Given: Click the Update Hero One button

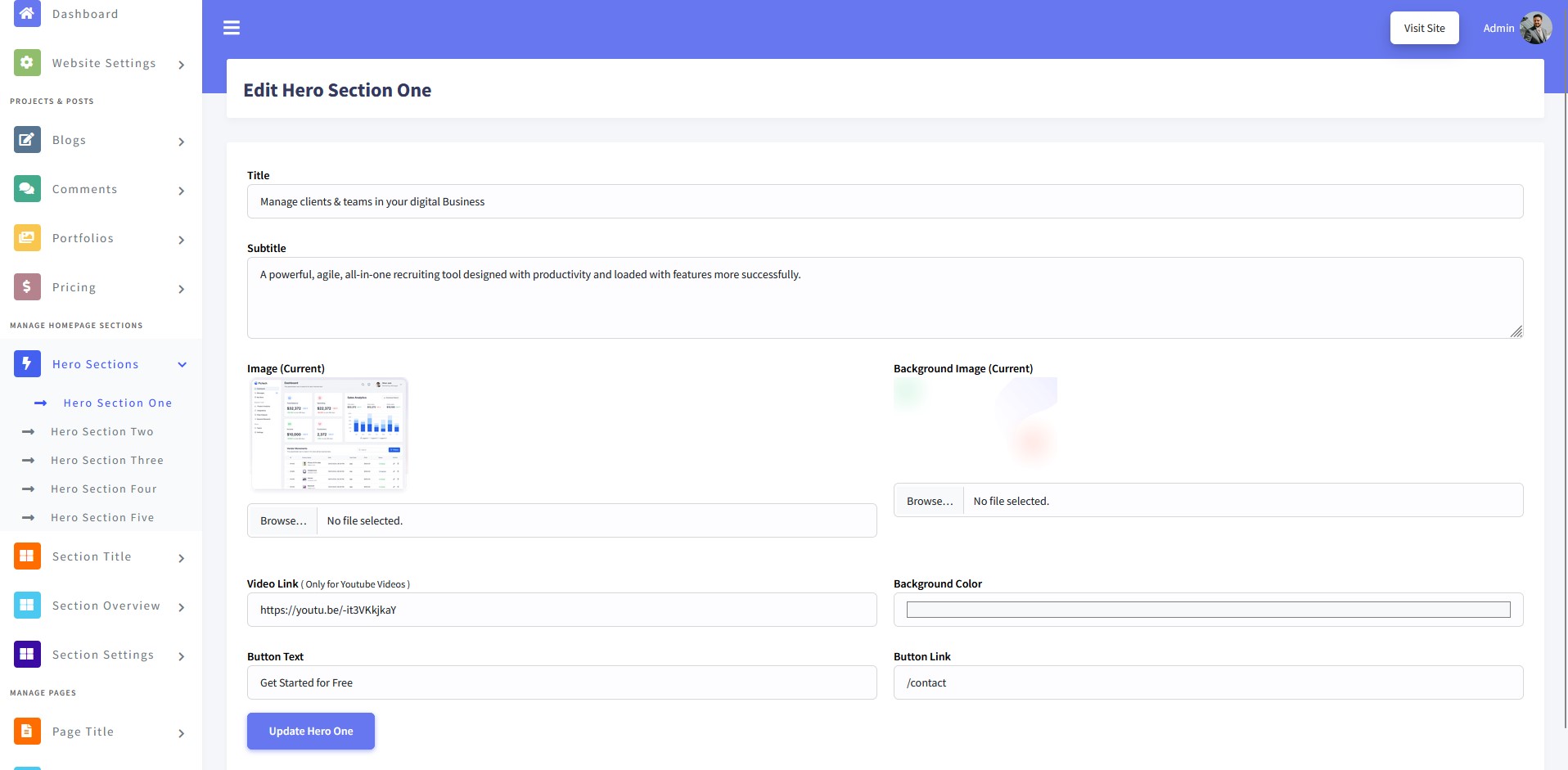Looking at the screenshot, I should pos(311,731).
